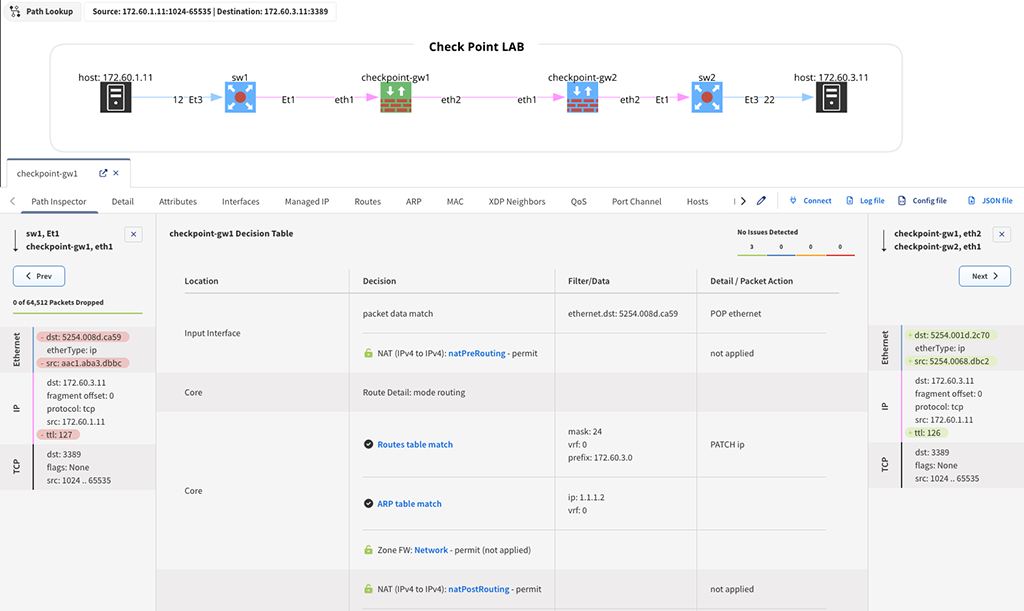
Task: Click the host 172.60.1.11 server icon
Action: [x=116, y=97]
